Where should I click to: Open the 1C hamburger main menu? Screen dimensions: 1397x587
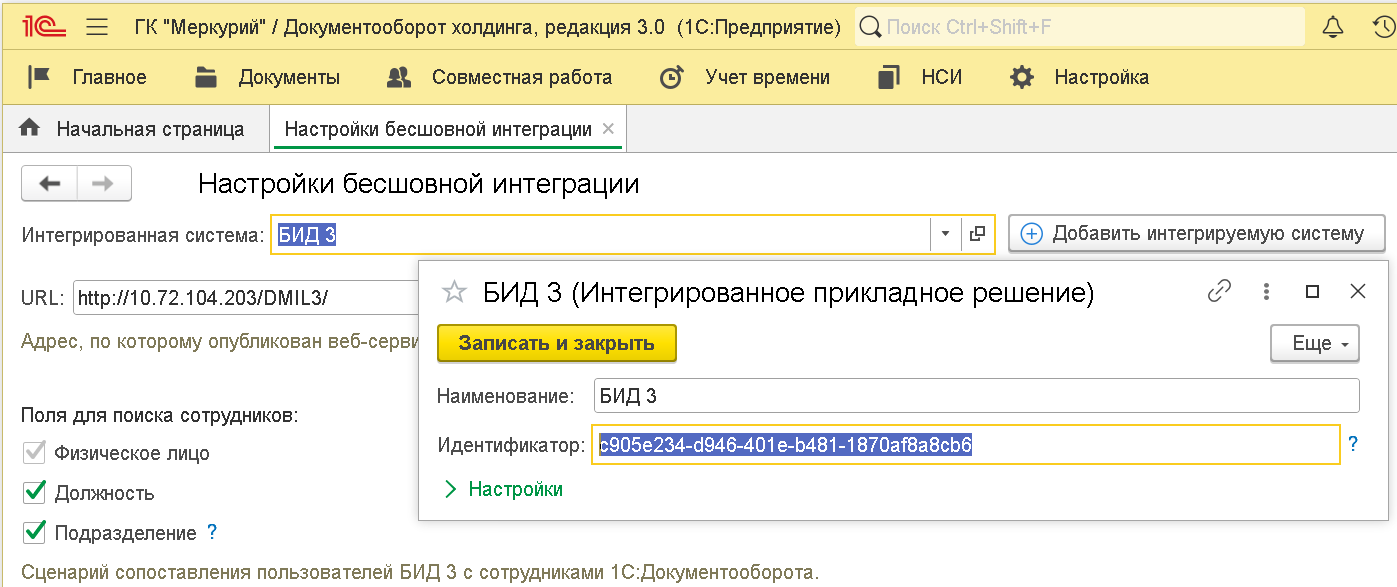(x=97, y=27)
